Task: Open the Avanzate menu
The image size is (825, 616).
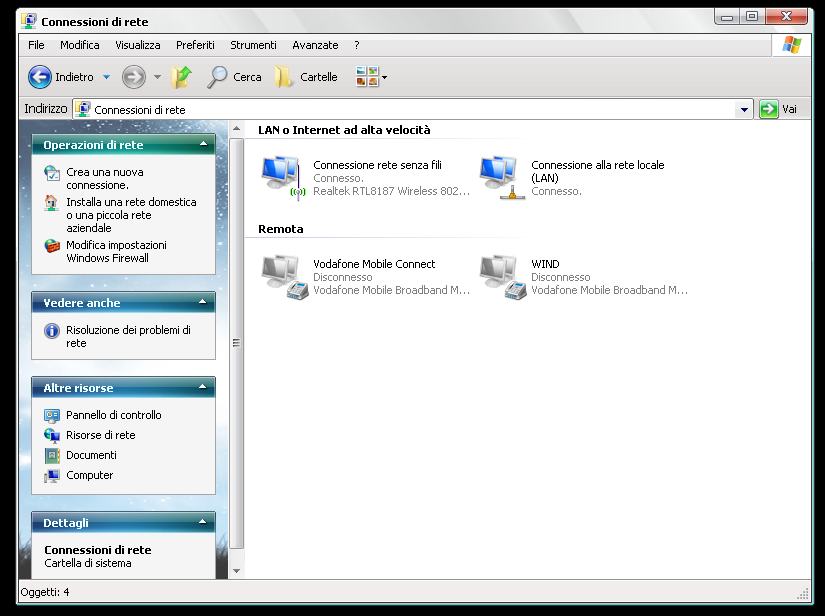Action: point(315,45)
